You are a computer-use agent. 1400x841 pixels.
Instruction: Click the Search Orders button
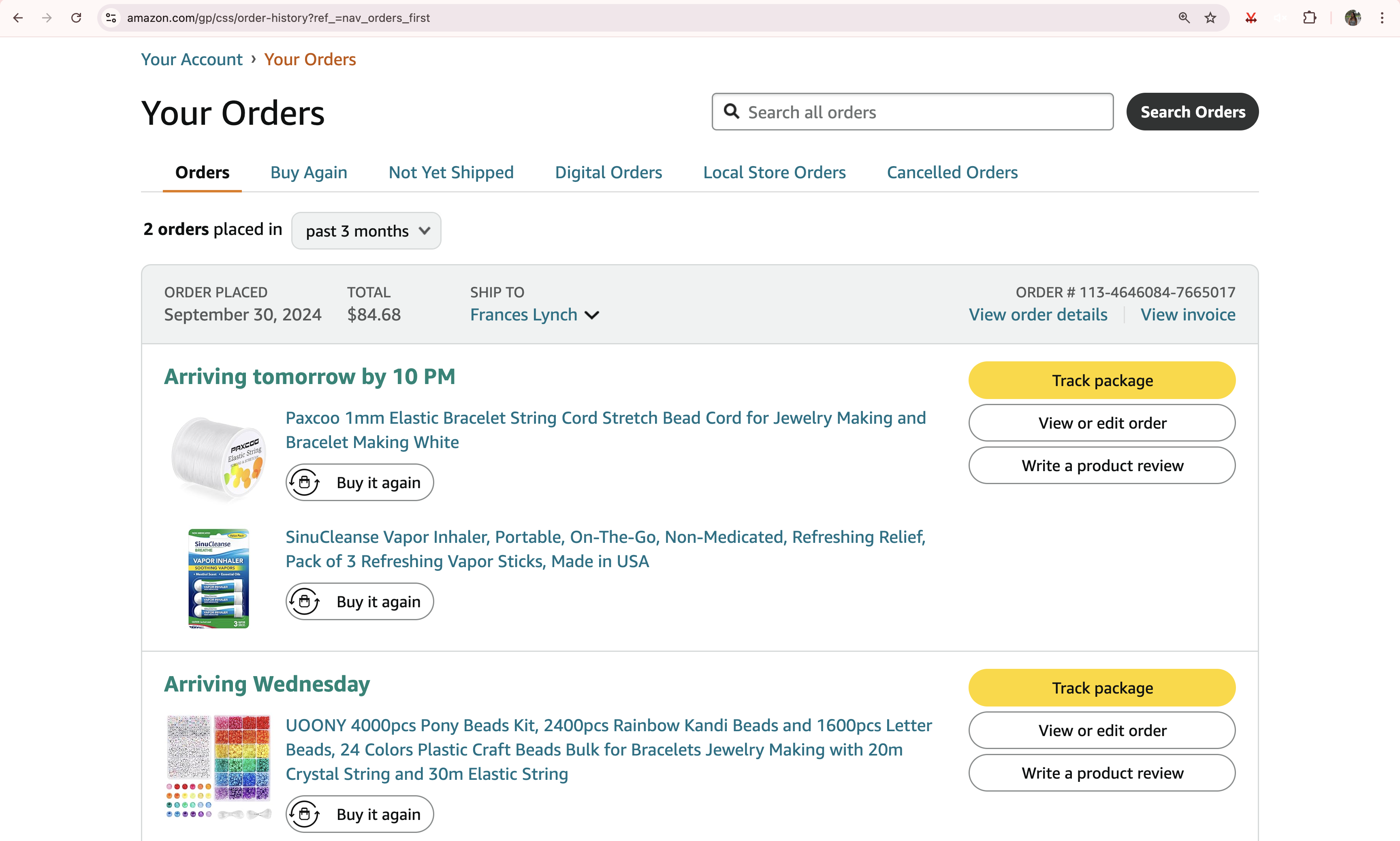(x=1192, y=112)
